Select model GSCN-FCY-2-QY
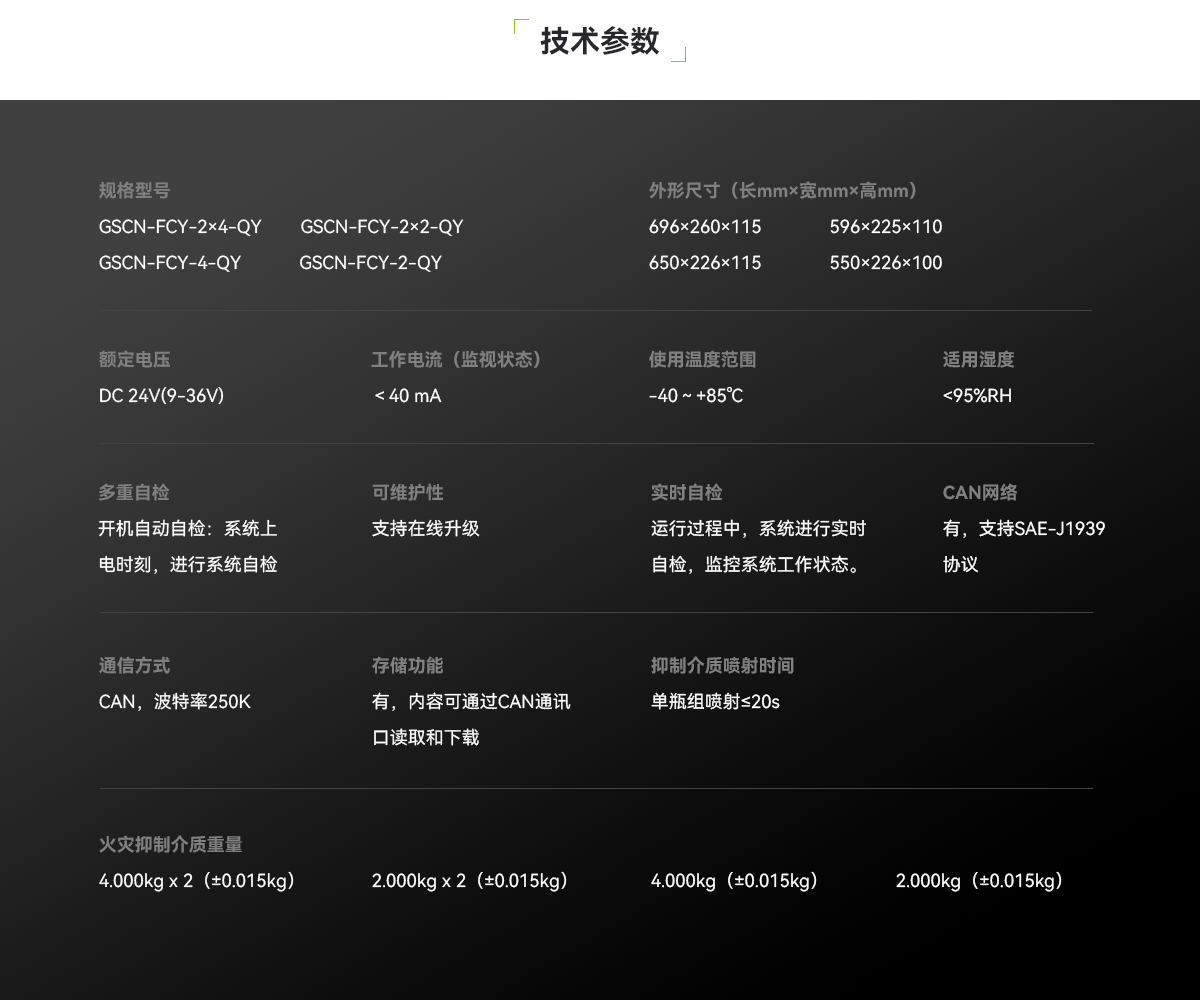1200x1000 pixels. point(370,263)
